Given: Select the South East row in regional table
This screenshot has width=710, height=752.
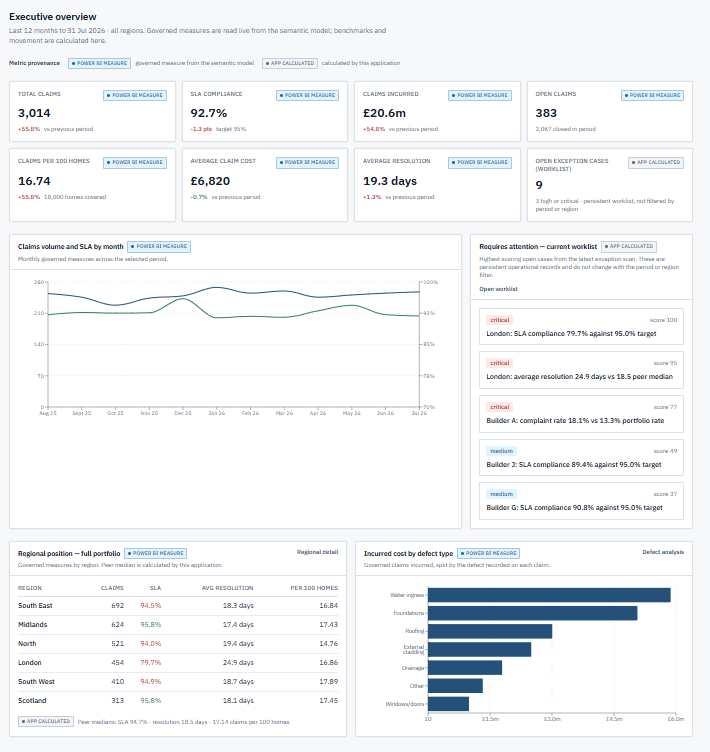Looking at the screenshot, I should 178,606.
